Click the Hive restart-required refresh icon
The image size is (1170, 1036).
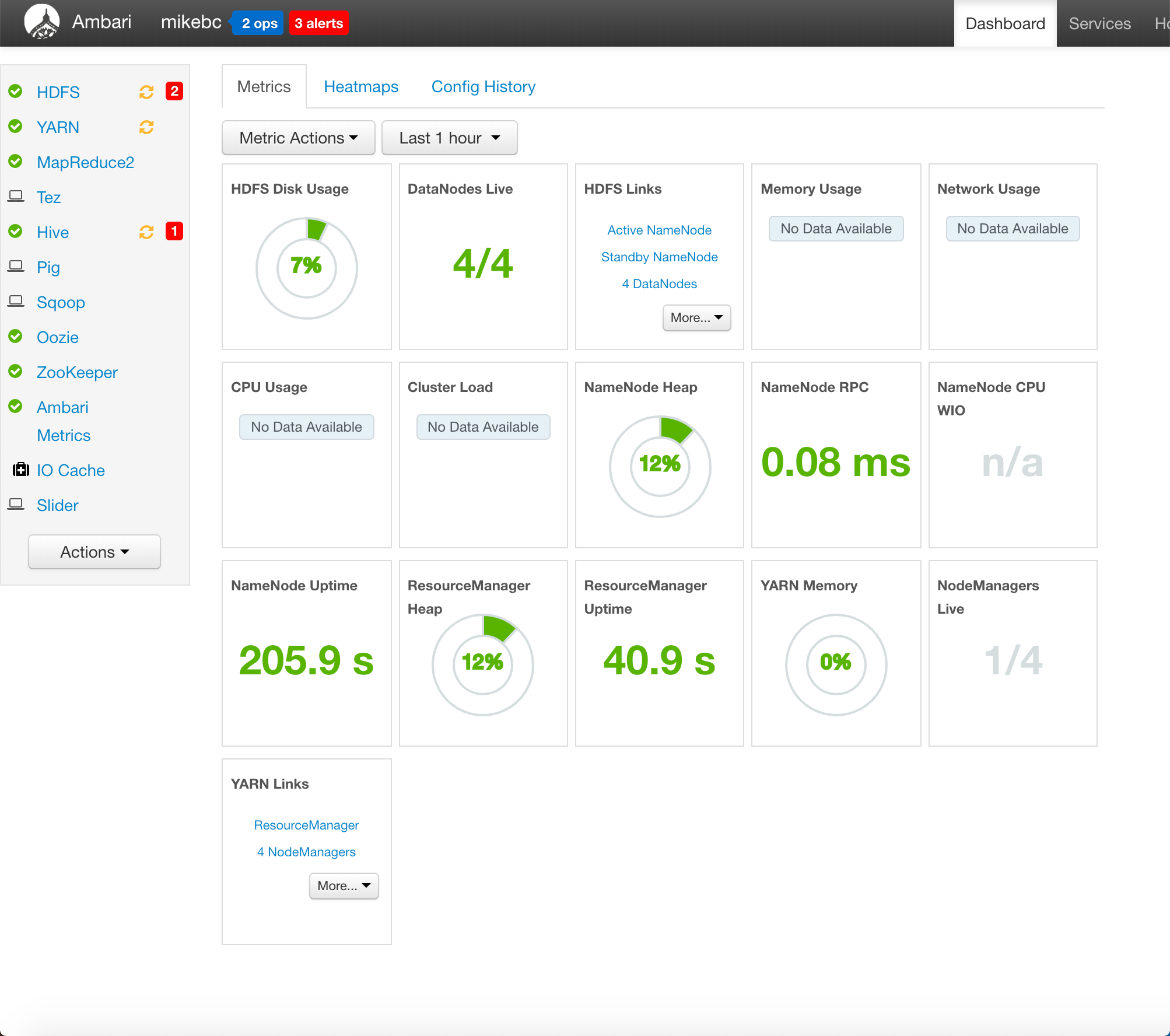point(146,232)
